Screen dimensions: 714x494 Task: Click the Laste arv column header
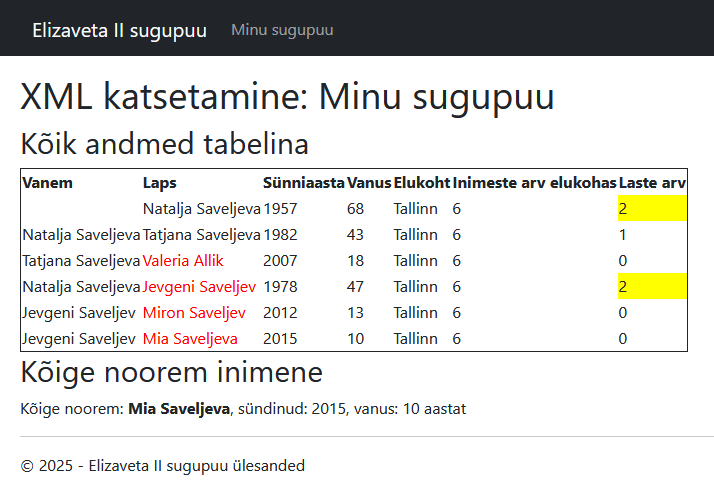pos(652,183)
